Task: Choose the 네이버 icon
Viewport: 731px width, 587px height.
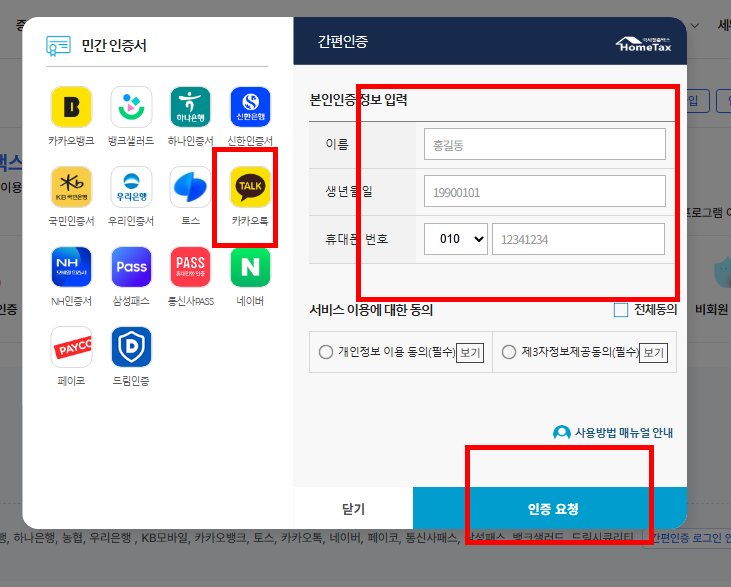Action: pyautogui.click(x=250, y=267)
